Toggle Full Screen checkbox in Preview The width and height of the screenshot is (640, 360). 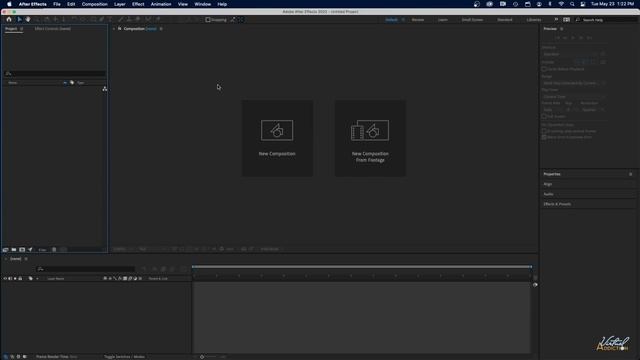click(x=544, y=116)
